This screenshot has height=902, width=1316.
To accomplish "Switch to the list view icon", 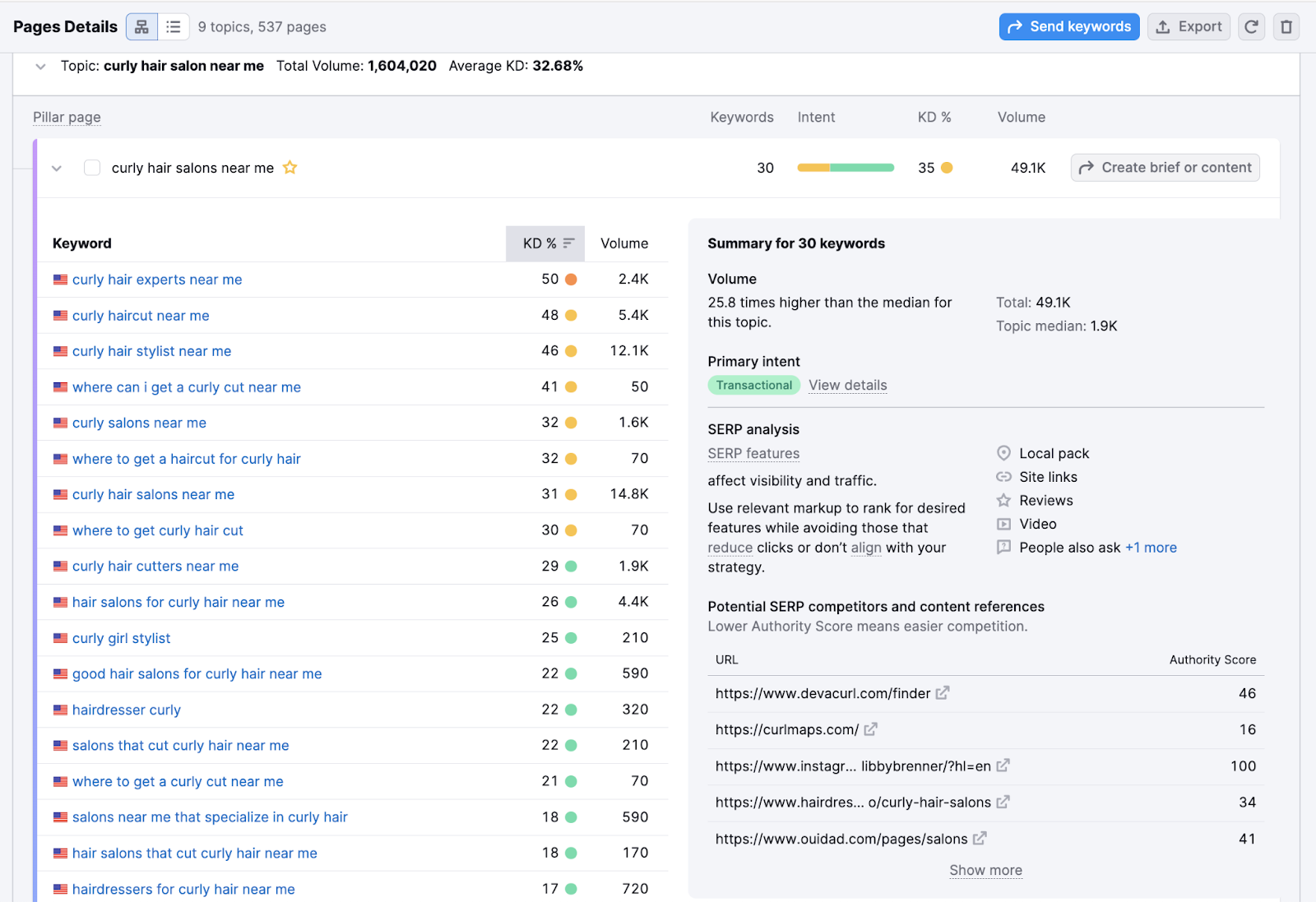I will point(174,26).
